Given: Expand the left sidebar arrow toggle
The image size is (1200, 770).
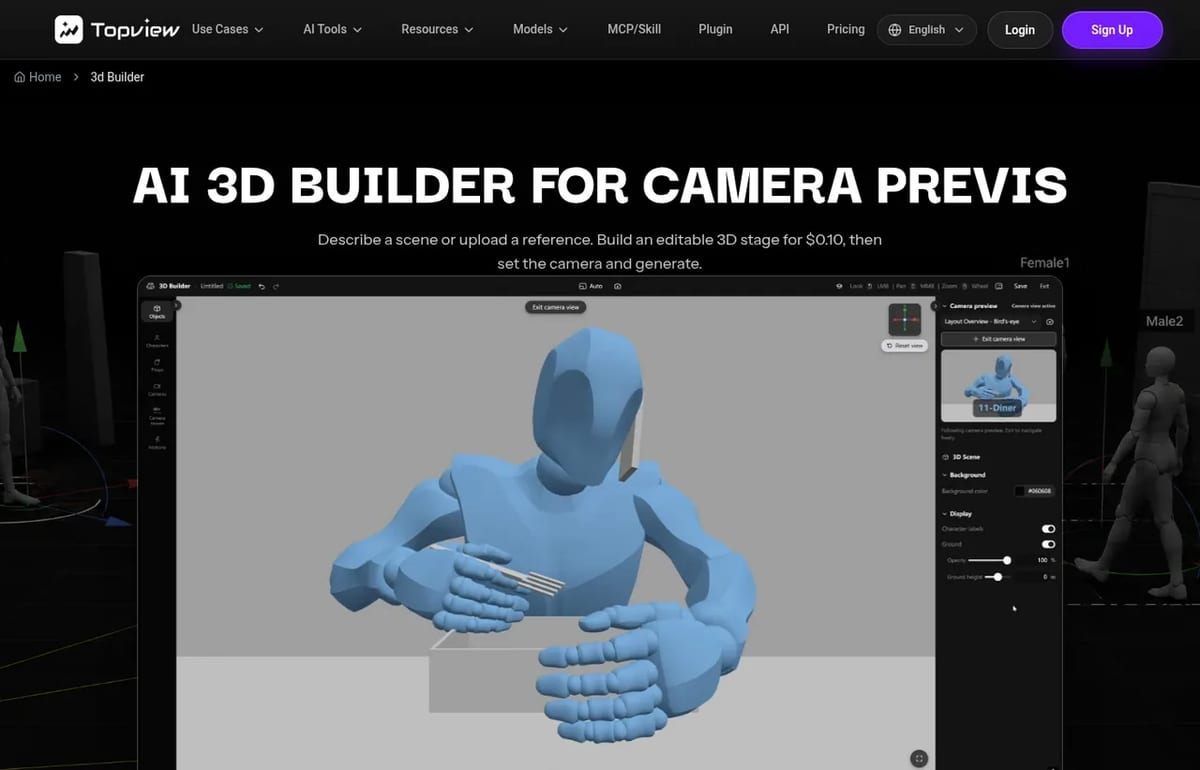Looking at the screenshot, I should [x=177, y=305].
